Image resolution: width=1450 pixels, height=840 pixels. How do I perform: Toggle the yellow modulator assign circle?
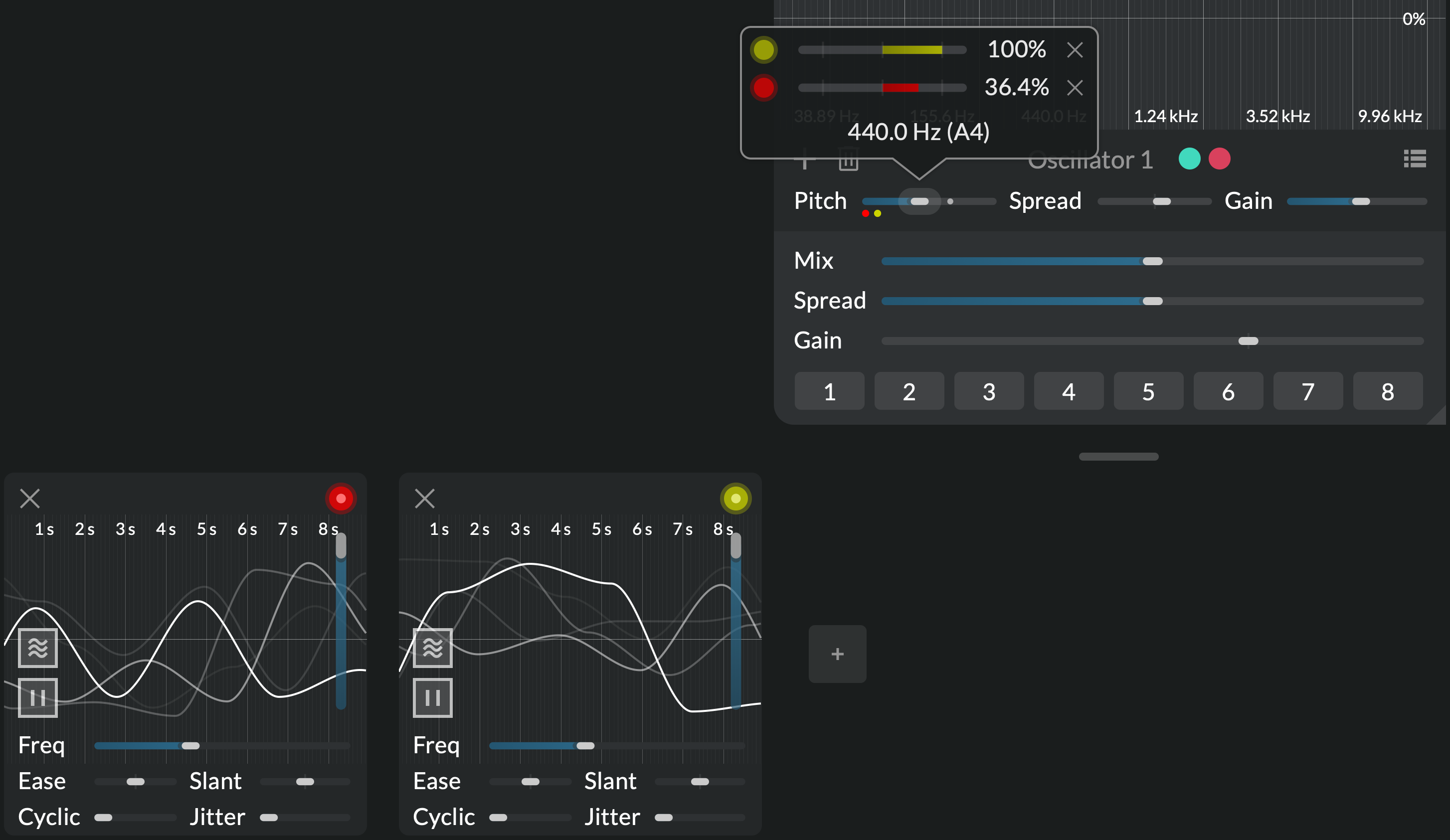(735, 498)
